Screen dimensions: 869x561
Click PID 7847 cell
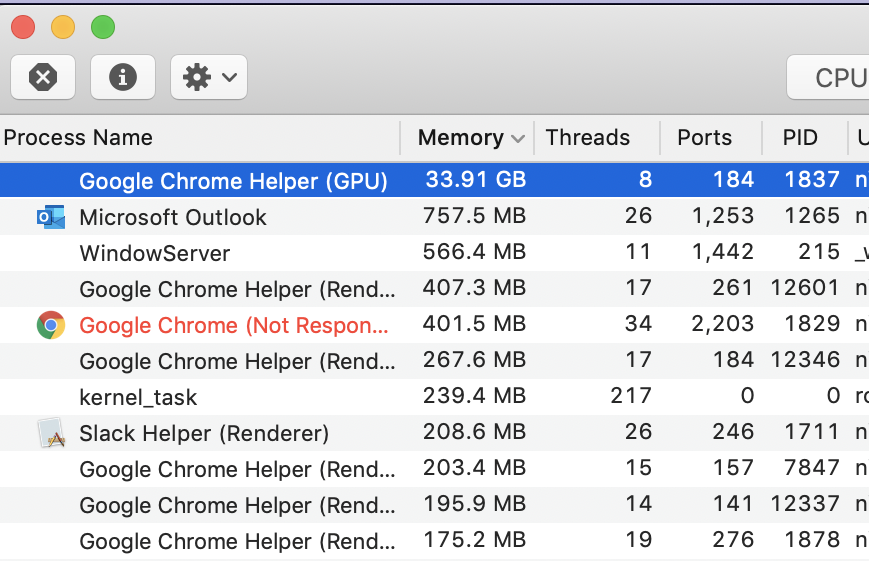[x=812, y=468]
